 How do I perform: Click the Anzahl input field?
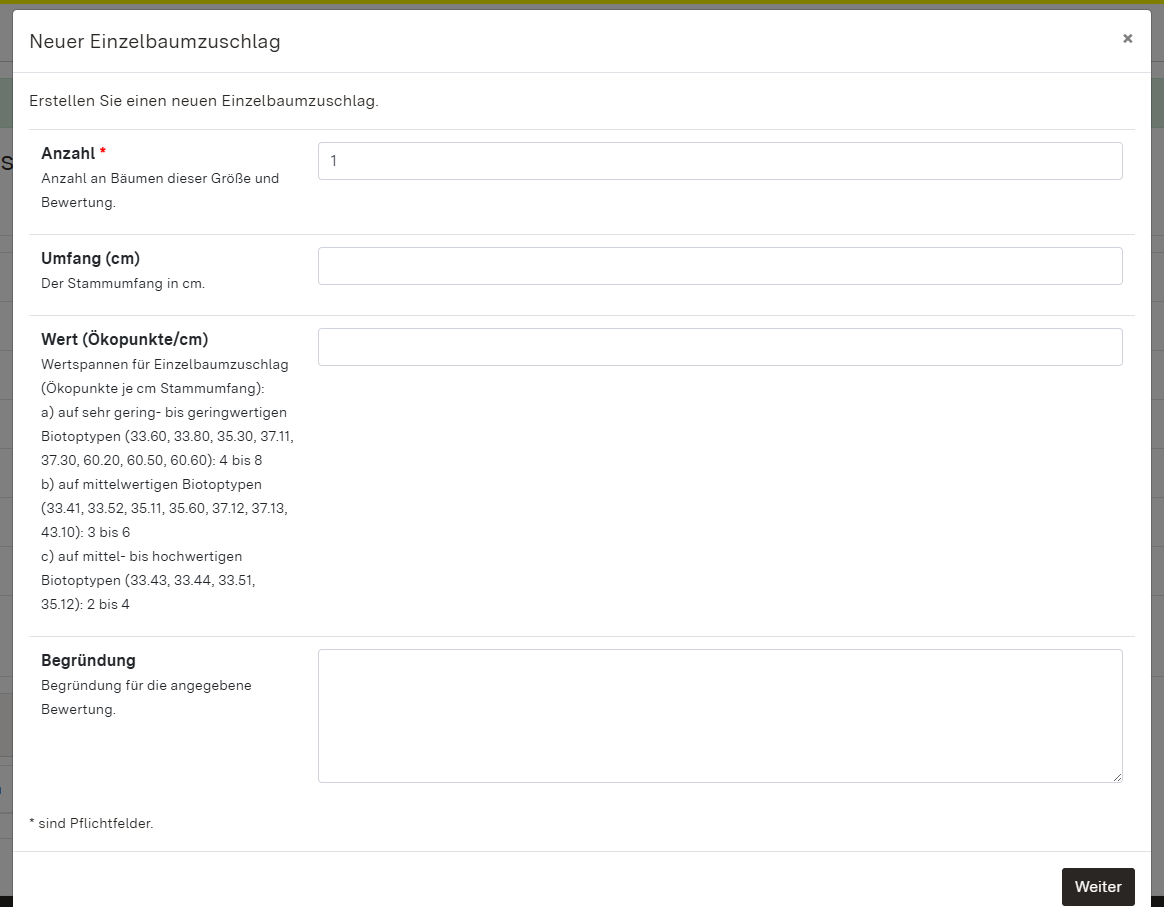[x=720, y=161]
